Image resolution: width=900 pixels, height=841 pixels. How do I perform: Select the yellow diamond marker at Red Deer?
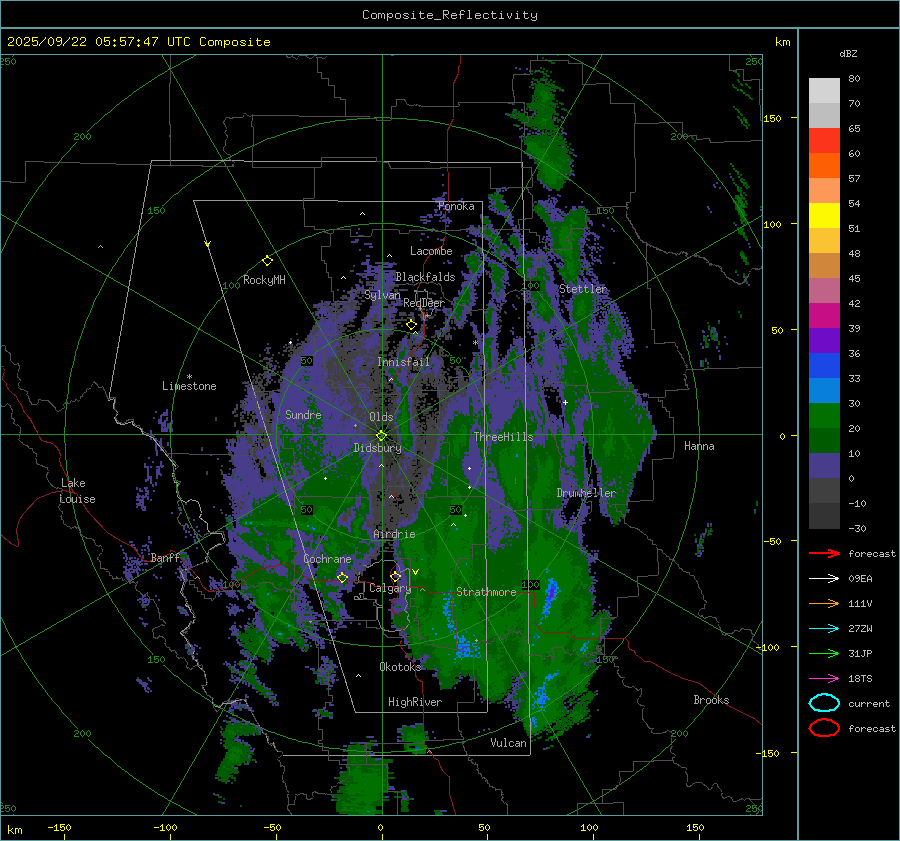point(411,325)
